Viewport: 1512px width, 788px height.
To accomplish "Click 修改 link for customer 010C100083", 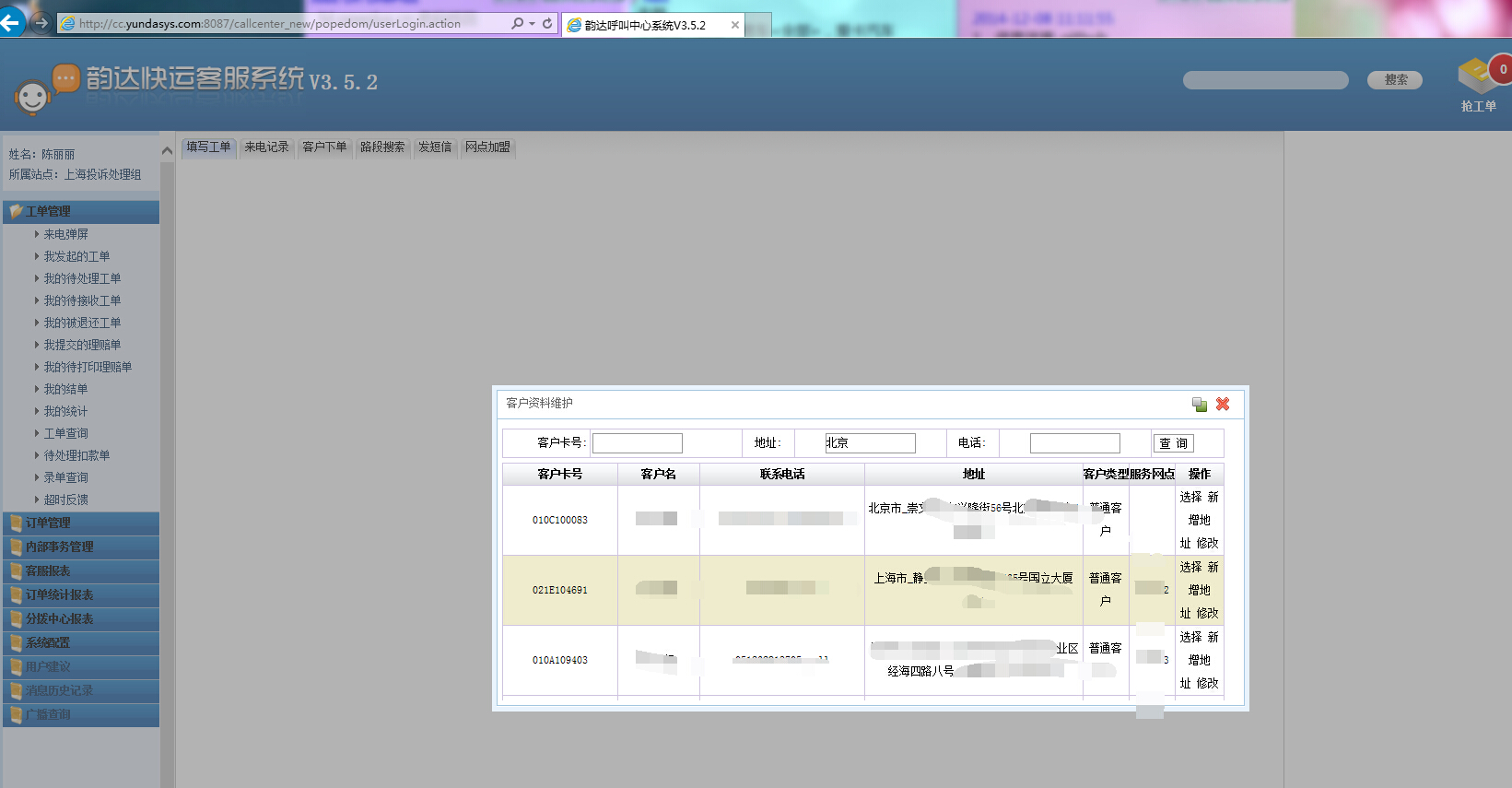I will click(x=1208, y=543).
